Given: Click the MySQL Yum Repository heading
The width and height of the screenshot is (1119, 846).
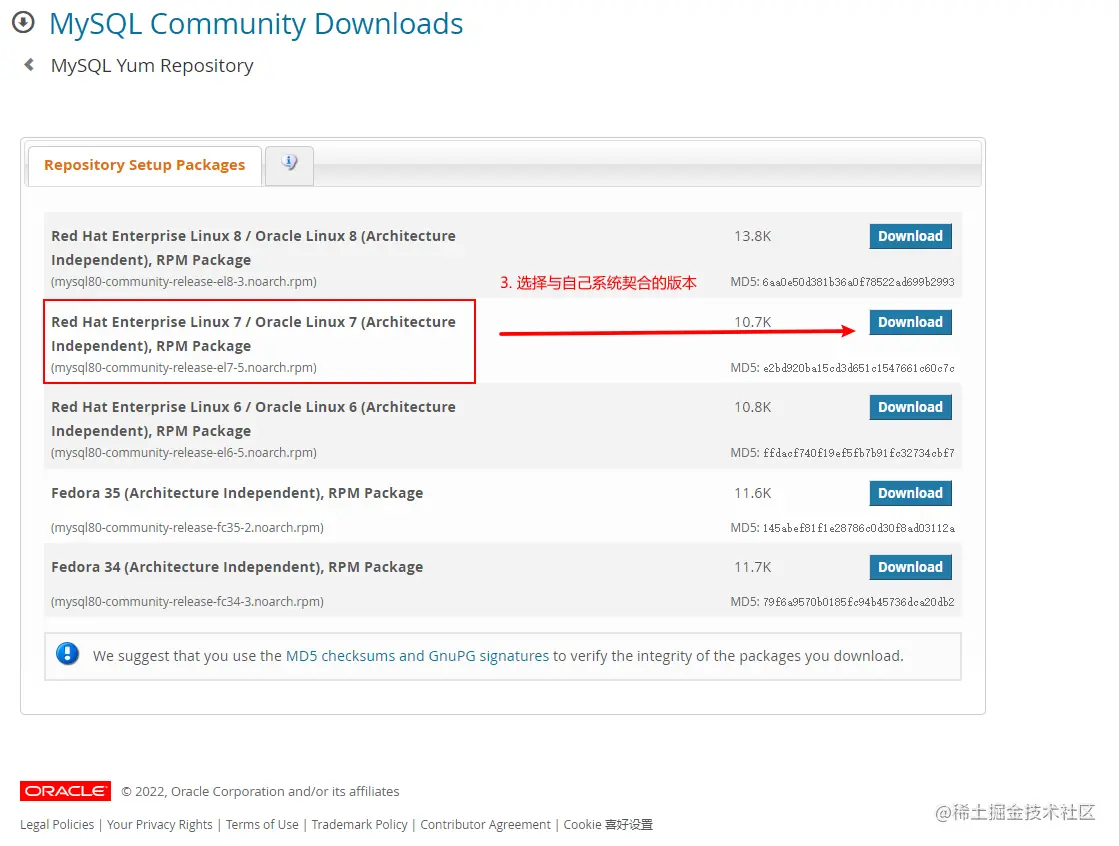Looking at the screenshot, I should pyautogui.click(x=152, y=66).
